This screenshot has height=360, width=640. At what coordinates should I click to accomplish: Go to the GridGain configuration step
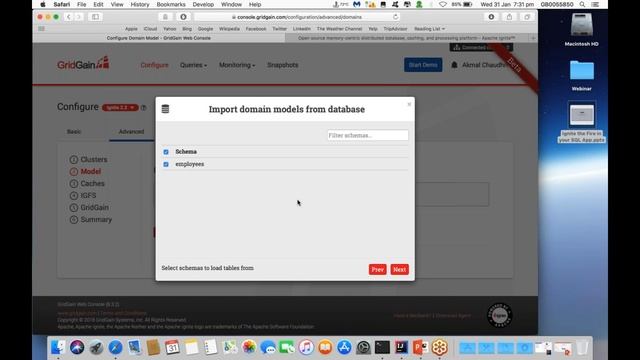[89, 207]
